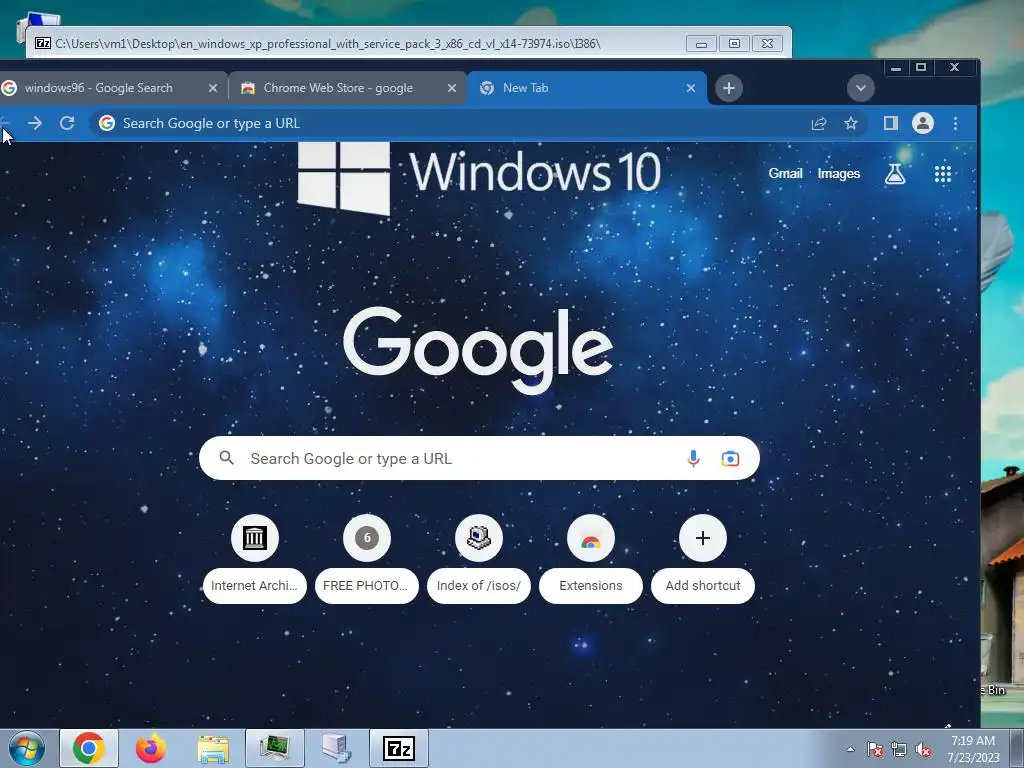Viewport: 1024px width, 768px height.
Task: Reload the current page
Action: [x=67, y=123]
